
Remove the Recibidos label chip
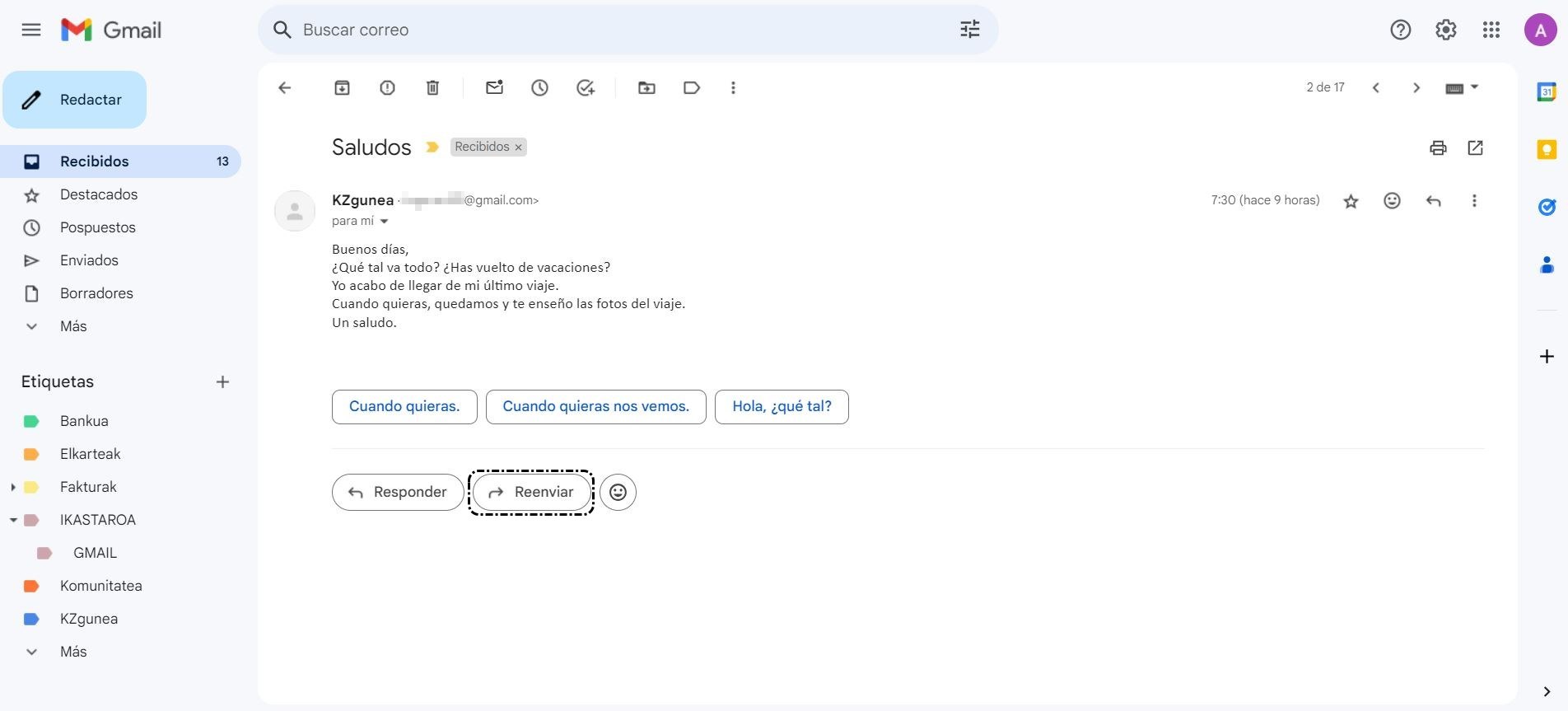[x=519, y=147]
